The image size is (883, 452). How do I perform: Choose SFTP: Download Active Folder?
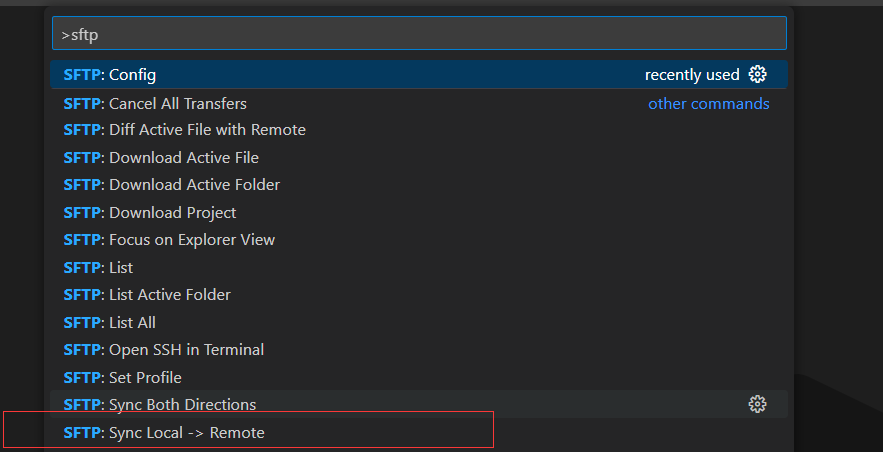419,185
